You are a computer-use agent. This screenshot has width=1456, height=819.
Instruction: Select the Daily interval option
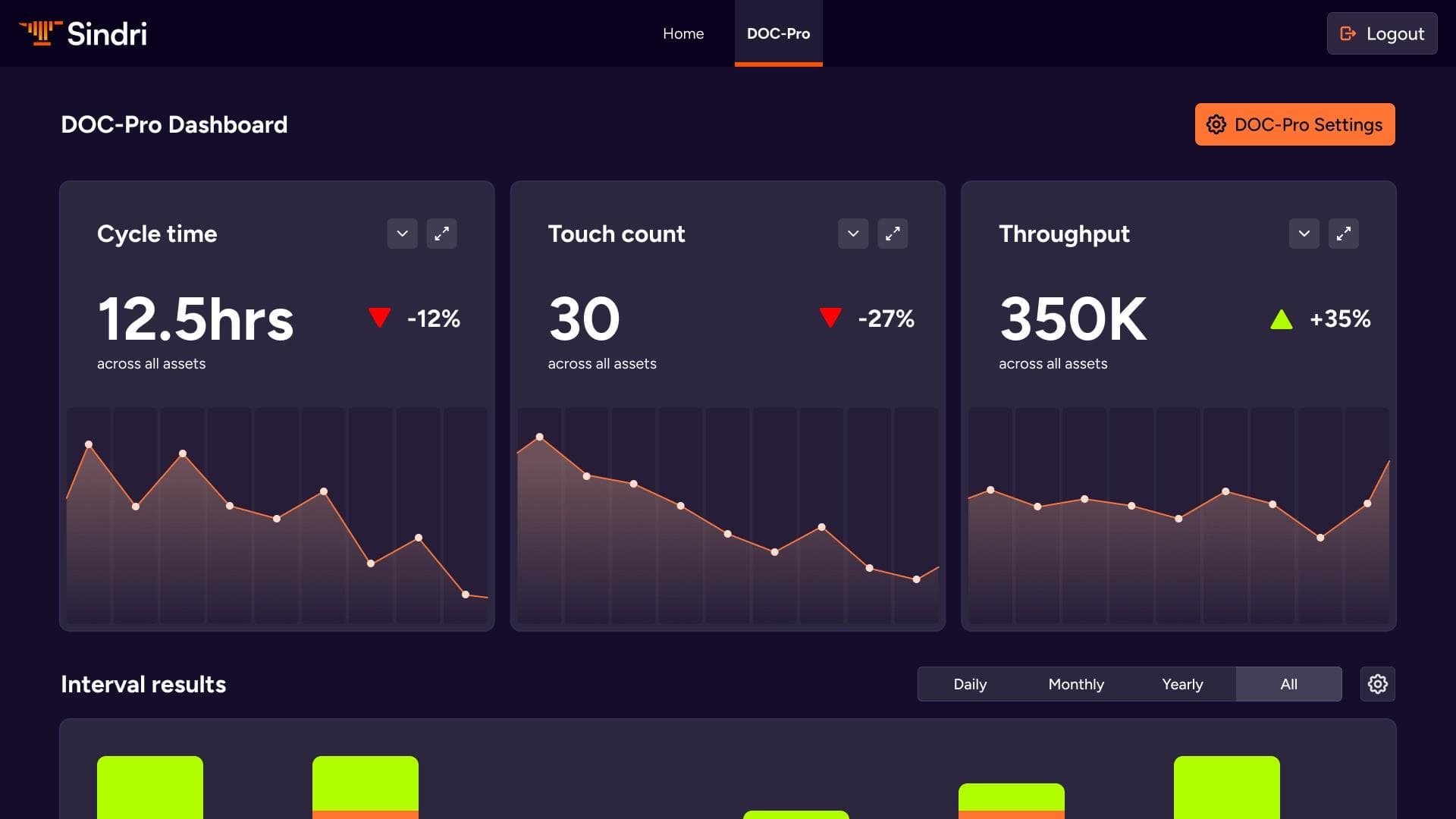tap(970, 684)
